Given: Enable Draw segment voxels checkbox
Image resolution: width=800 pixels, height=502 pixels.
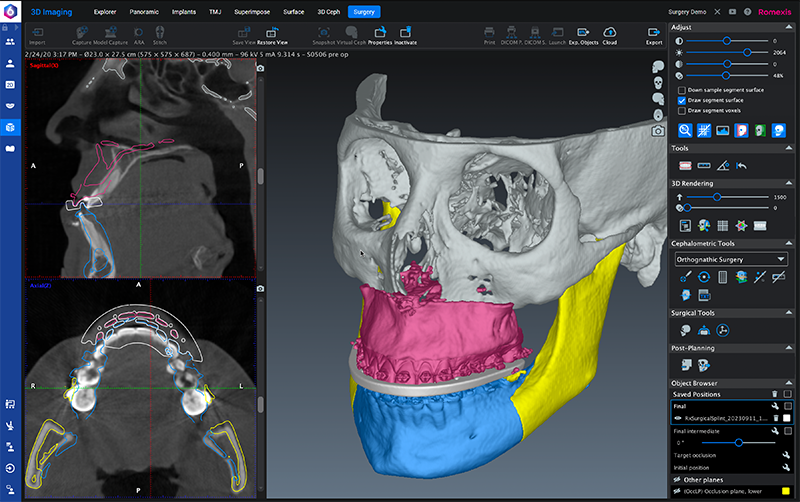Looking at the screenshot, I should [x=682, y=111].
